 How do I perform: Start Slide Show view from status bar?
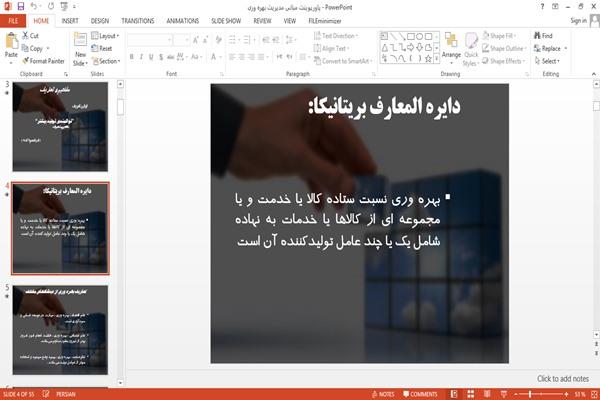504,394
